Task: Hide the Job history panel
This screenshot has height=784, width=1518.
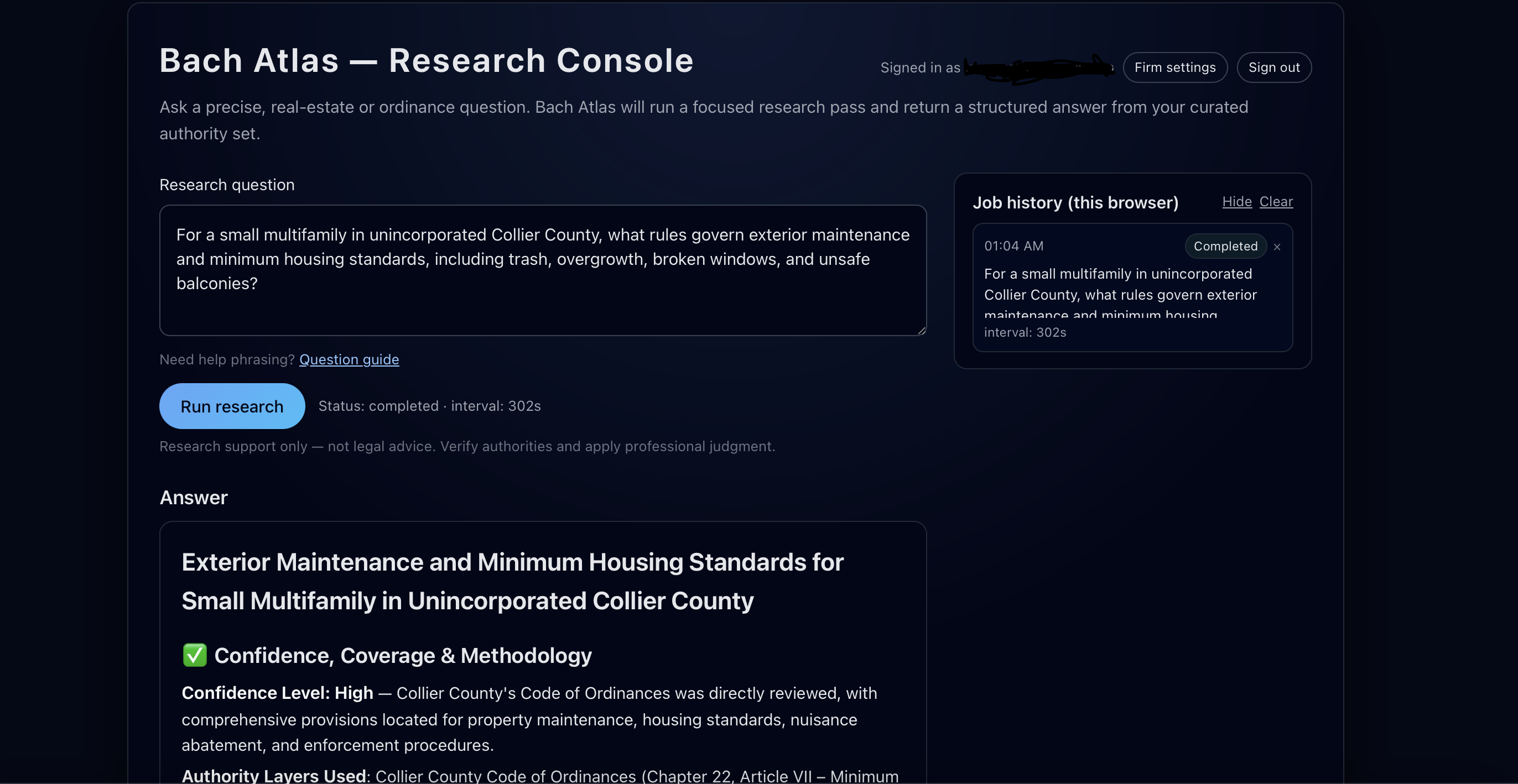Action: click(x=1236, y=201)
